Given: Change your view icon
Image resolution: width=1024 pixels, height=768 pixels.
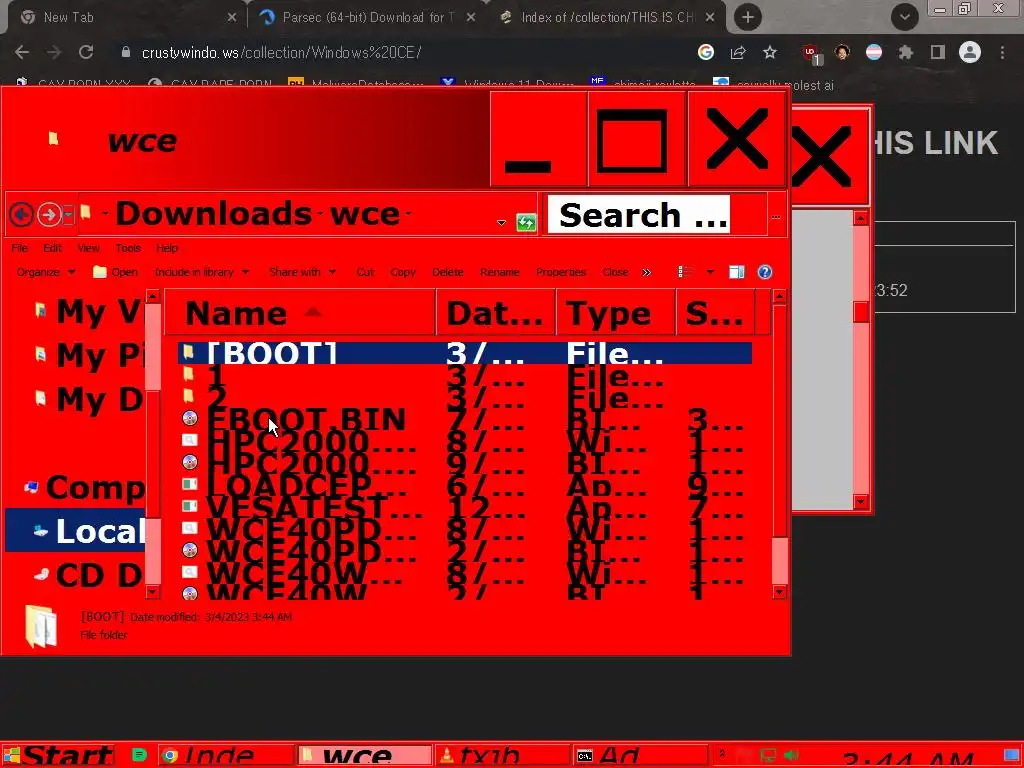Looking at the screenshot, I should point(685,272).
